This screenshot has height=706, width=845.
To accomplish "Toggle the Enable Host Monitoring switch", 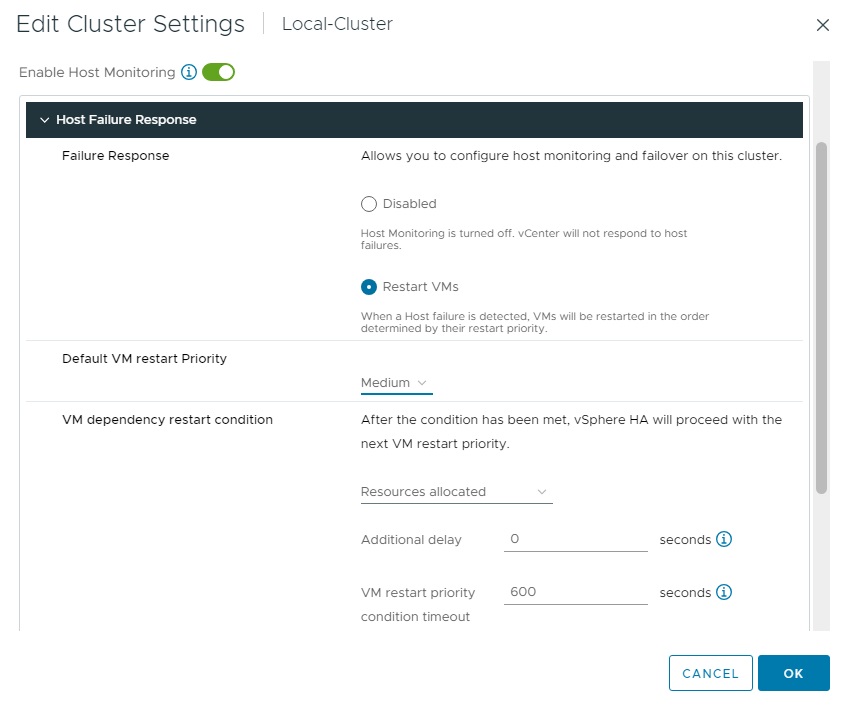I will tap(218, 72).
